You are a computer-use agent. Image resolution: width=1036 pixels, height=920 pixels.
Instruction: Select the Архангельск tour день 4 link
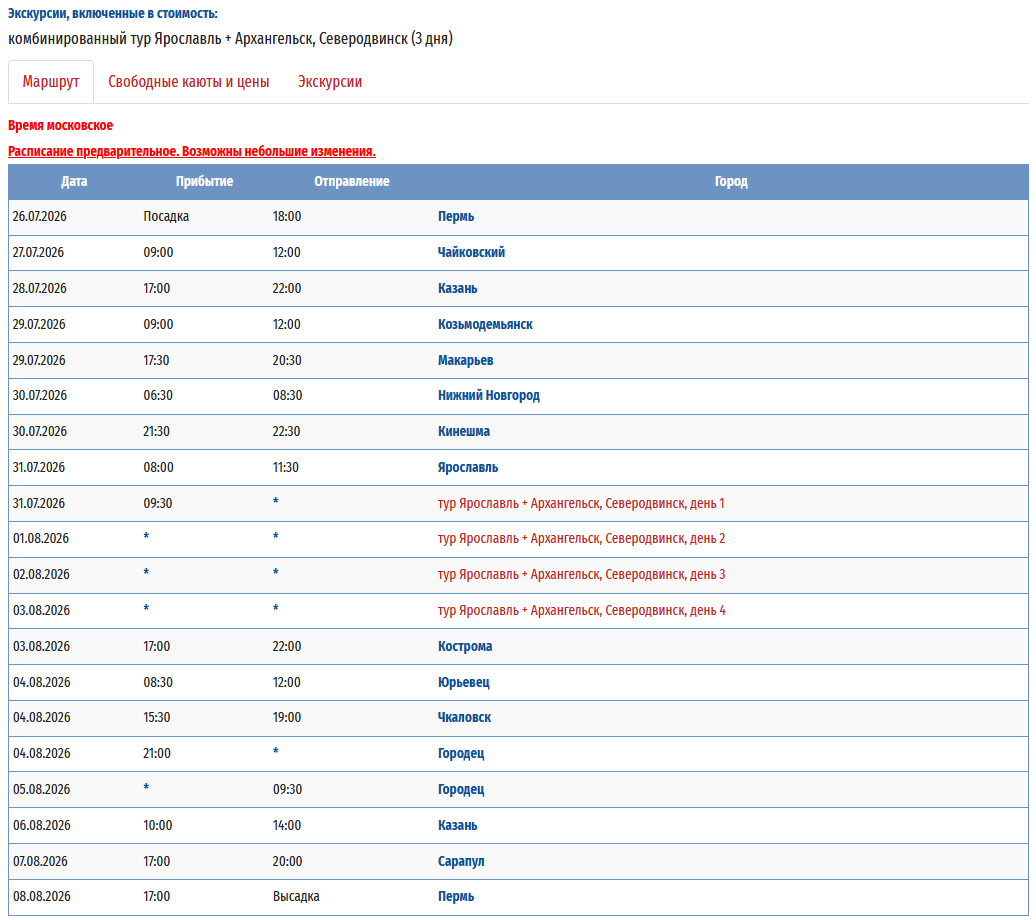(581, 611)
